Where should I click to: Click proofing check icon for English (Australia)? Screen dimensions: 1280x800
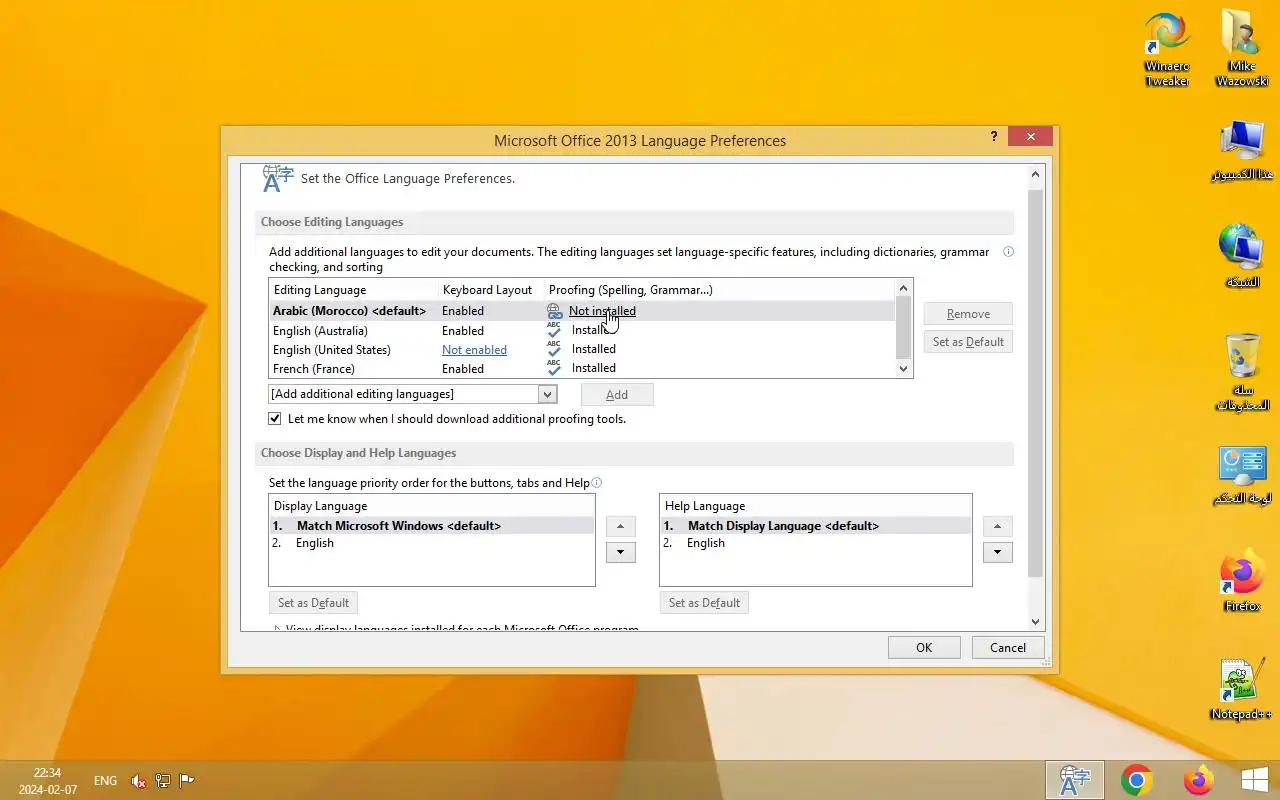[554, 330]
